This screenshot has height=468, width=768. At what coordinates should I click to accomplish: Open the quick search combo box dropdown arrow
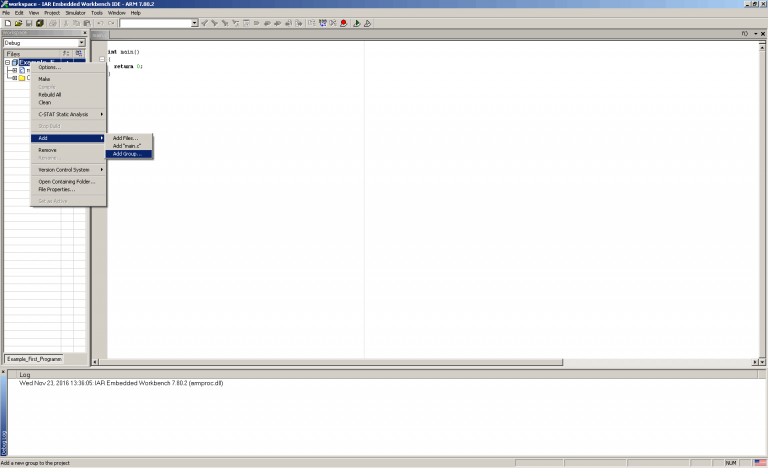(194, 23)
